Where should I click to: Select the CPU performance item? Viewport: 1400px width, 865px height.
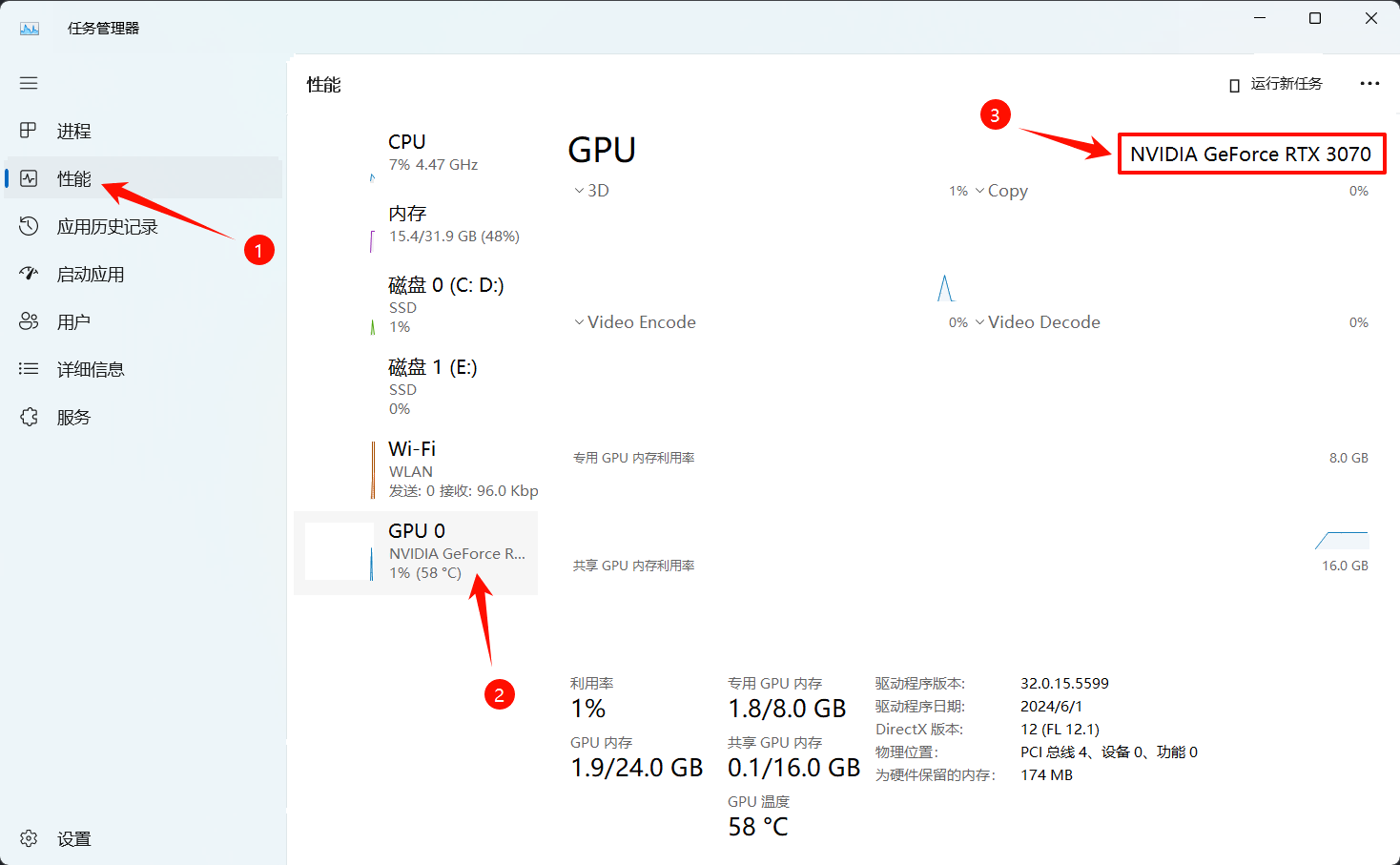[416, 153]
